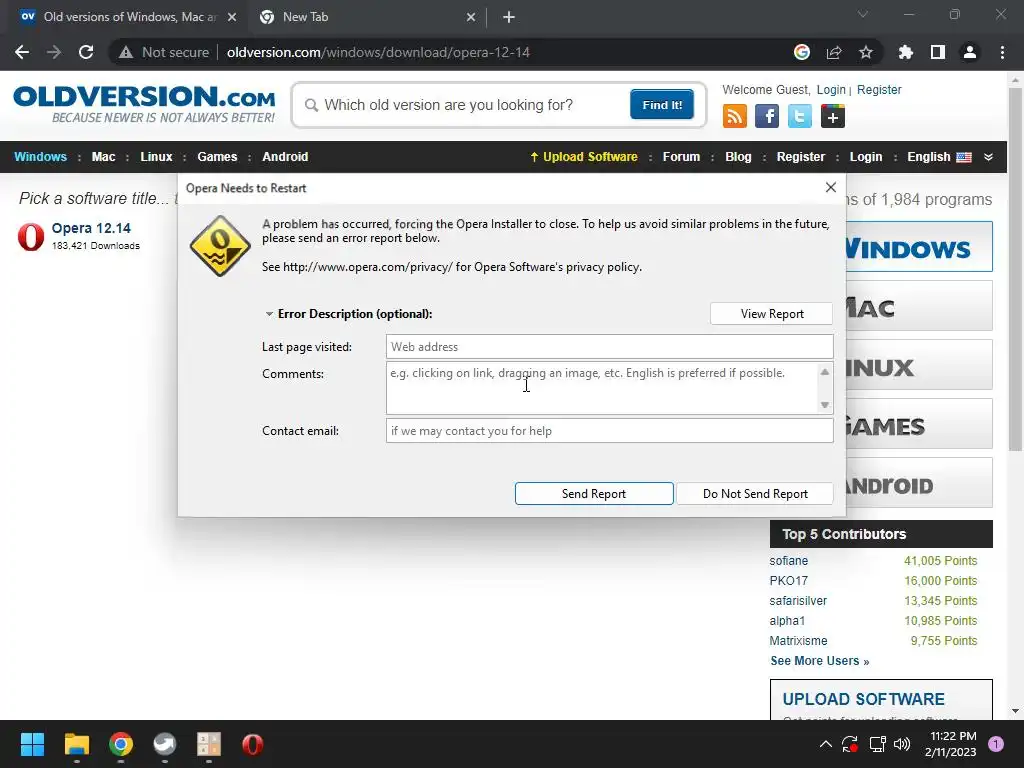Click the Login link beside Welcome Guest
The image size is (1024, 768).
[x=831, y=89]
